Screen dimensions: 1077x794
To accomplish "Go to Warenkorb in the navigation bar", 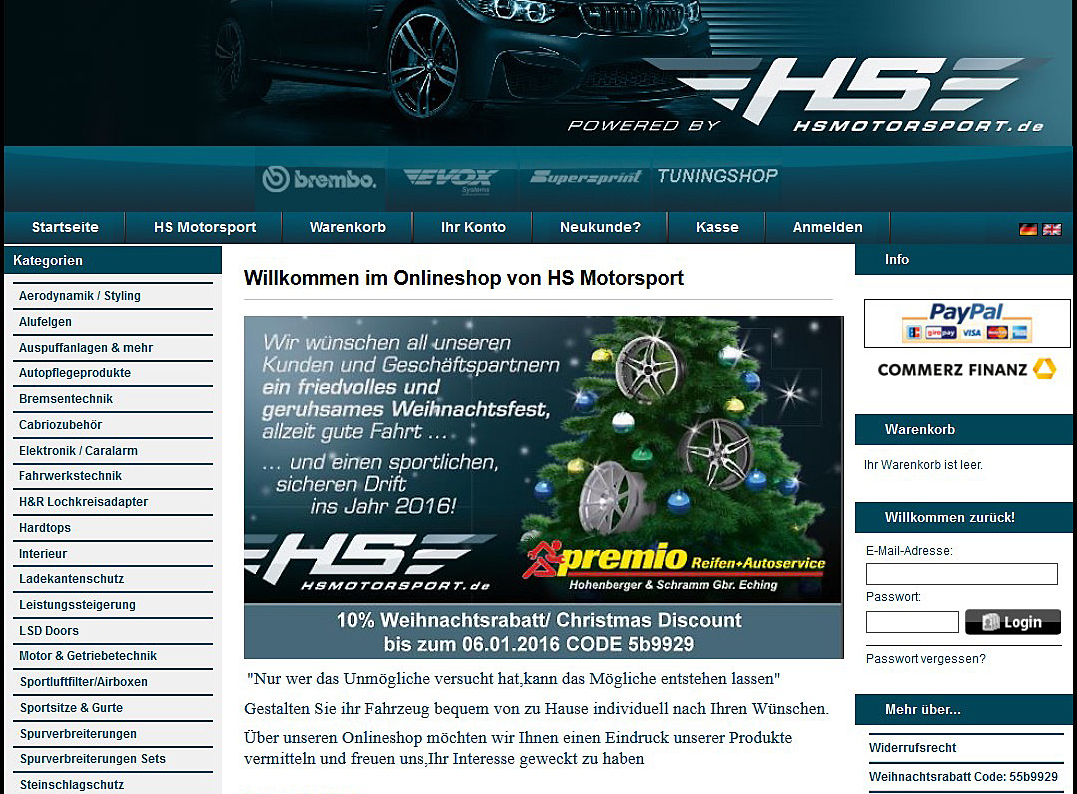I will [x=347, y=227].
